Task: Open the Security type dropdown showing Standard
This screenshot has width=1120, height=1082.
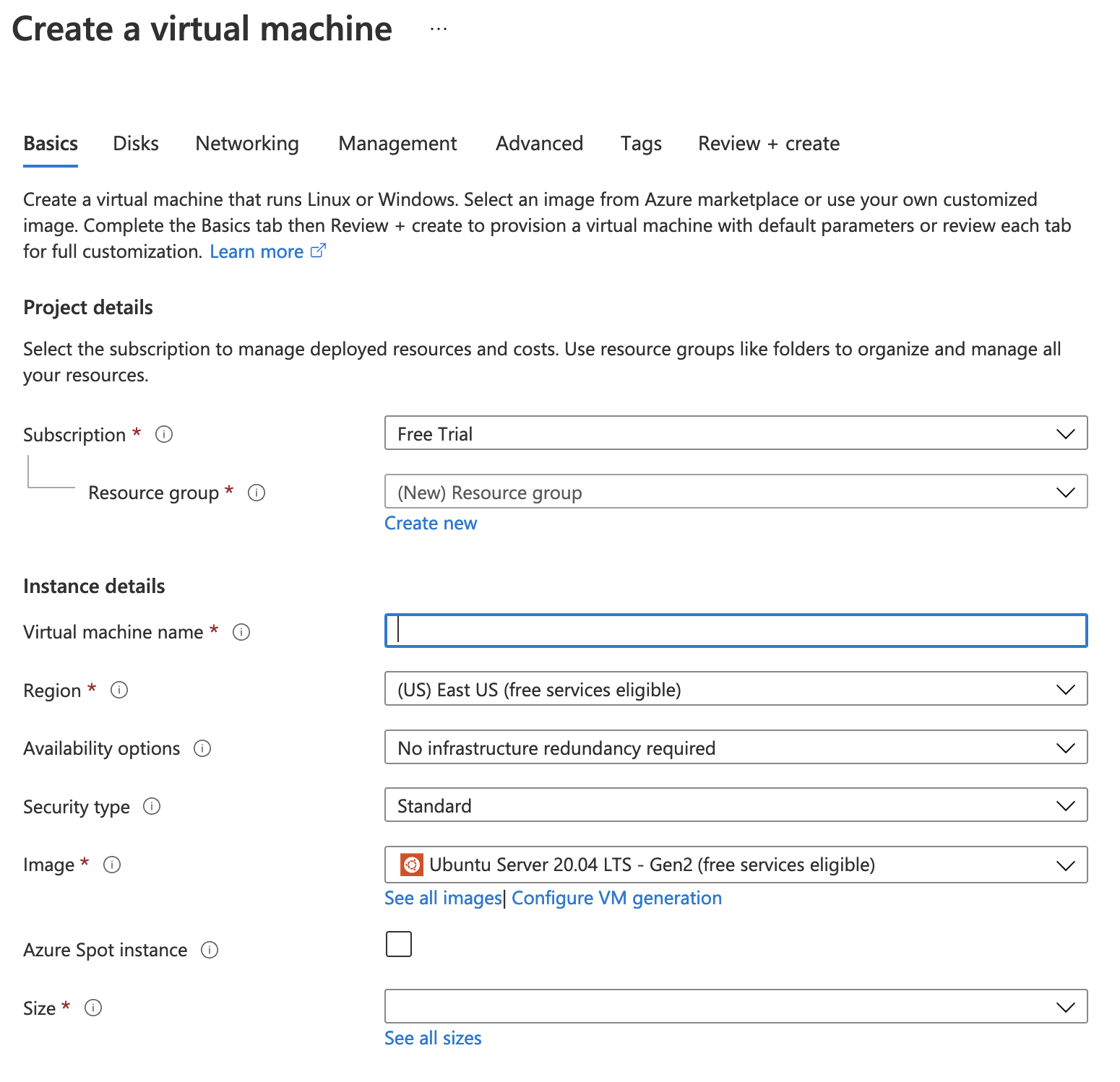Action: pyautogui.click(x=736, y=805)
